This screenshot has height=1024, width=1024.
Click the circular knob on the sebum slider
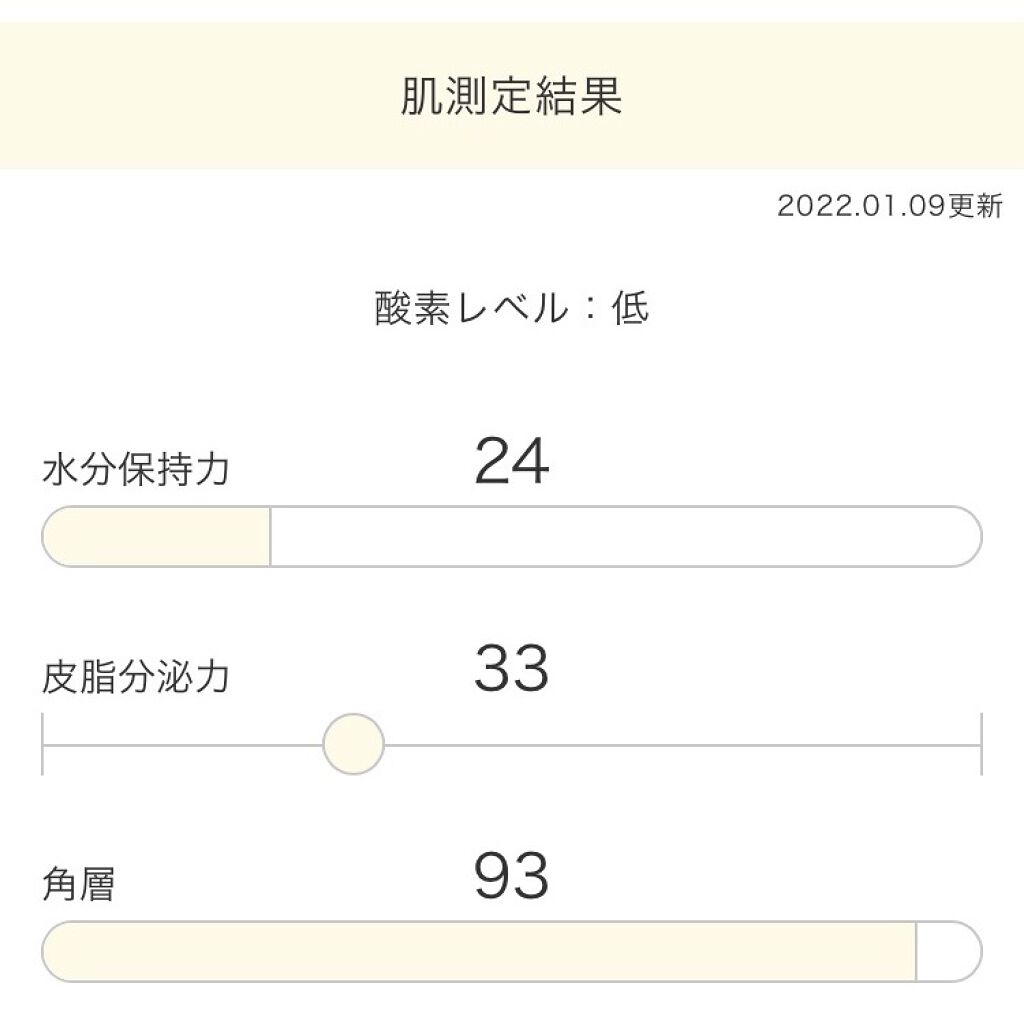352,743
